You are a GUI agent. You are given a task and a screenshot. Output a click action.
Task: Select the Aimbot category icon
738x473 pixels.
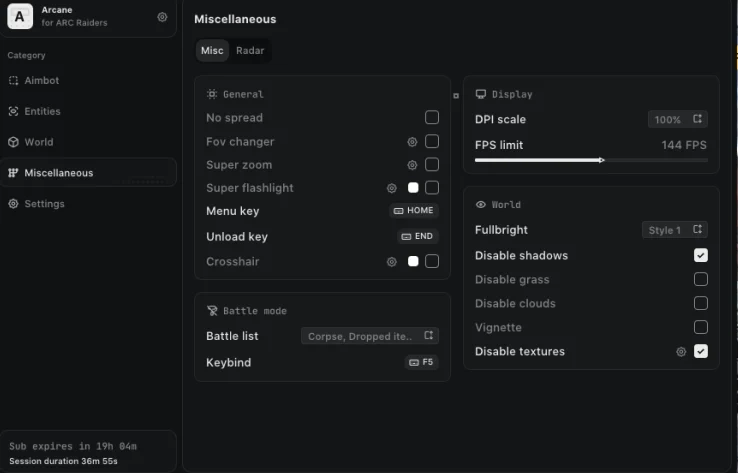click(x=14, y=80)
